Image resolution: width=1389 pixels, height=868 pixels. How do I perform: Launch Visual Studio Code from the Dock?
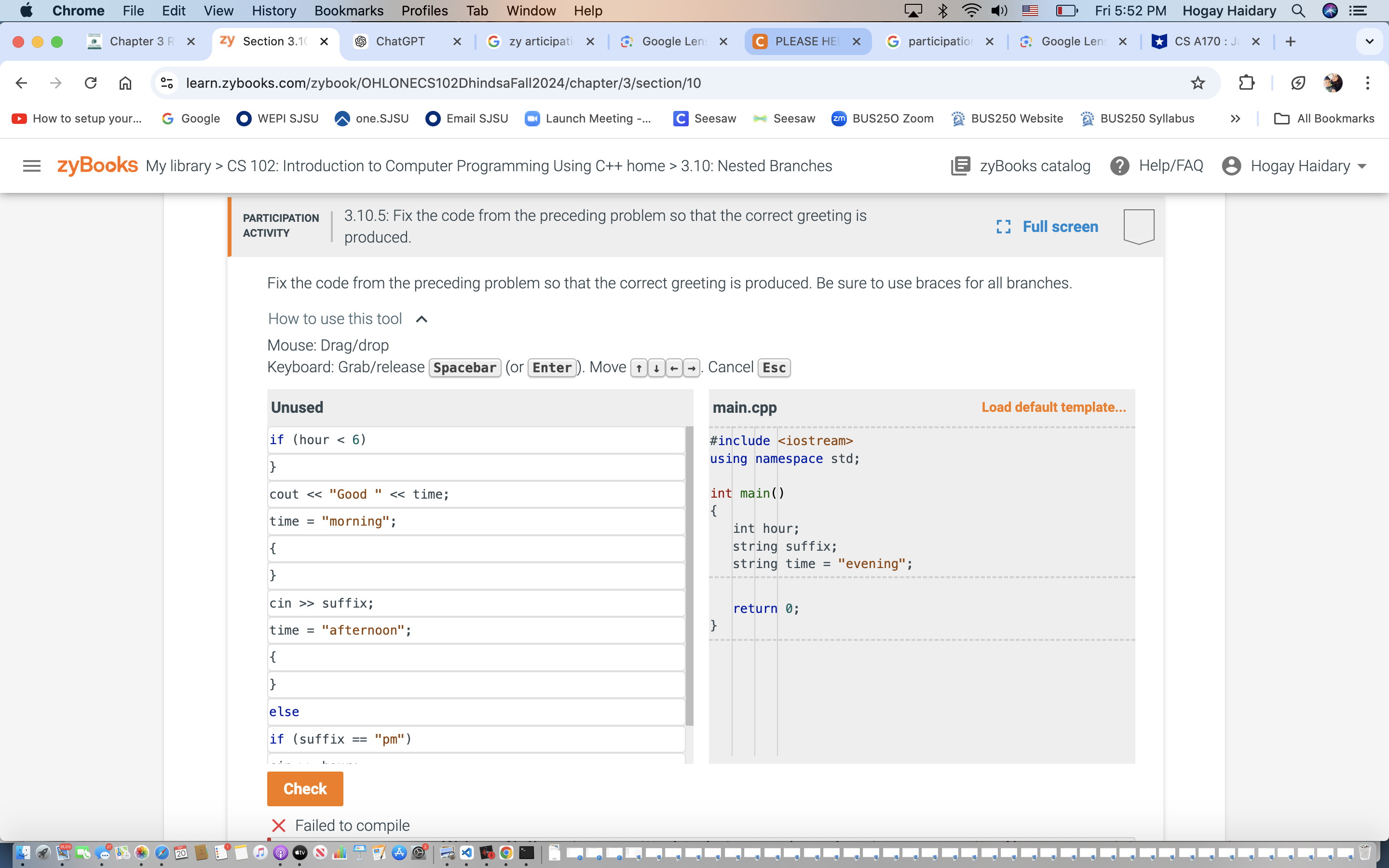point(466,854)
